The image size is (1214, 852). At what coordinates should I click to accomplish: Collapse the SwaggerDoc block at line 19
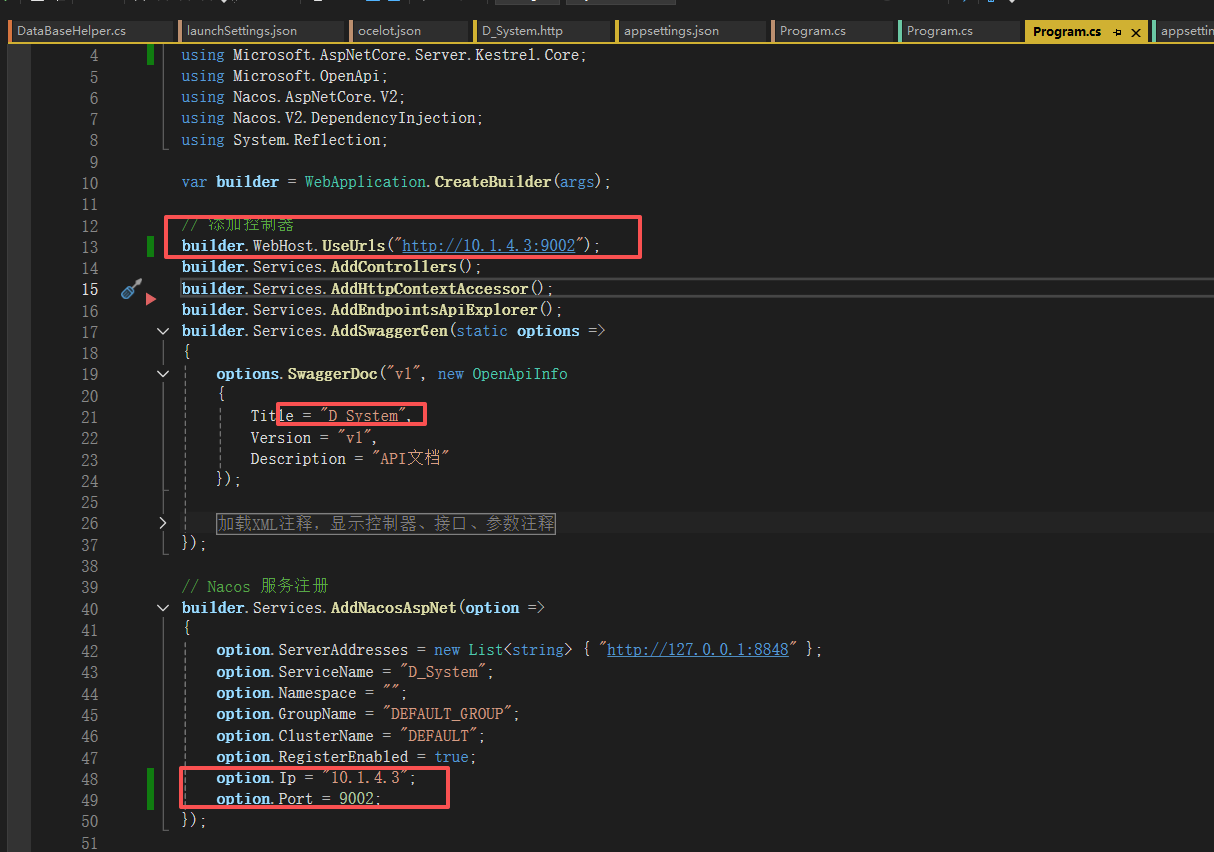(164, 374)
